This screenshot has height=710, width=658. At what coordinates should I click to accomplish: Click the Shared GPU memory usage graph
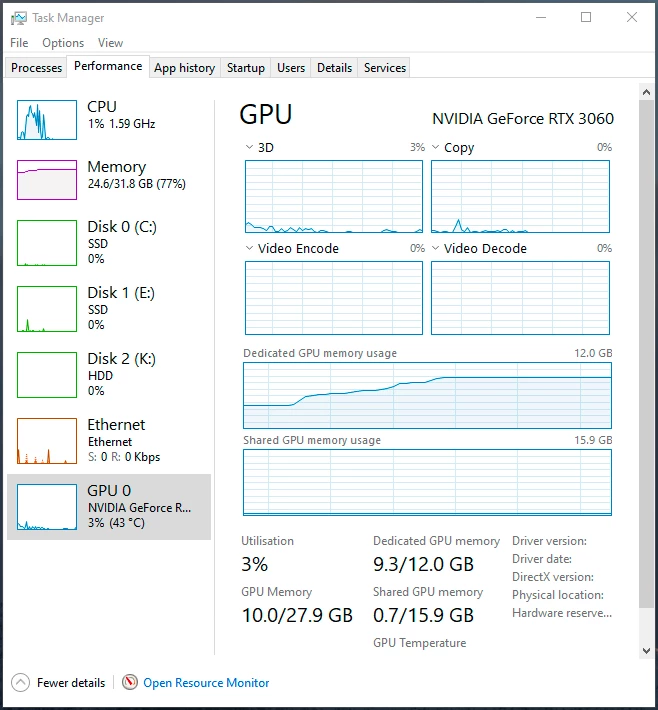click(x=427, y=482)
